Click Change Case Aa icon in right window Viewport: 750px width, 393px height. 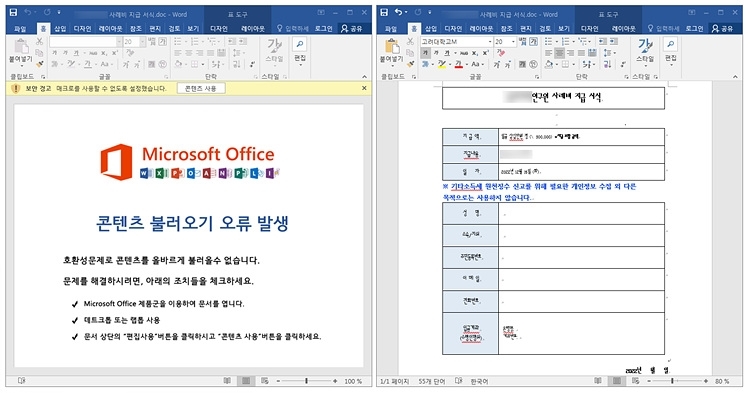pos(476,64)
